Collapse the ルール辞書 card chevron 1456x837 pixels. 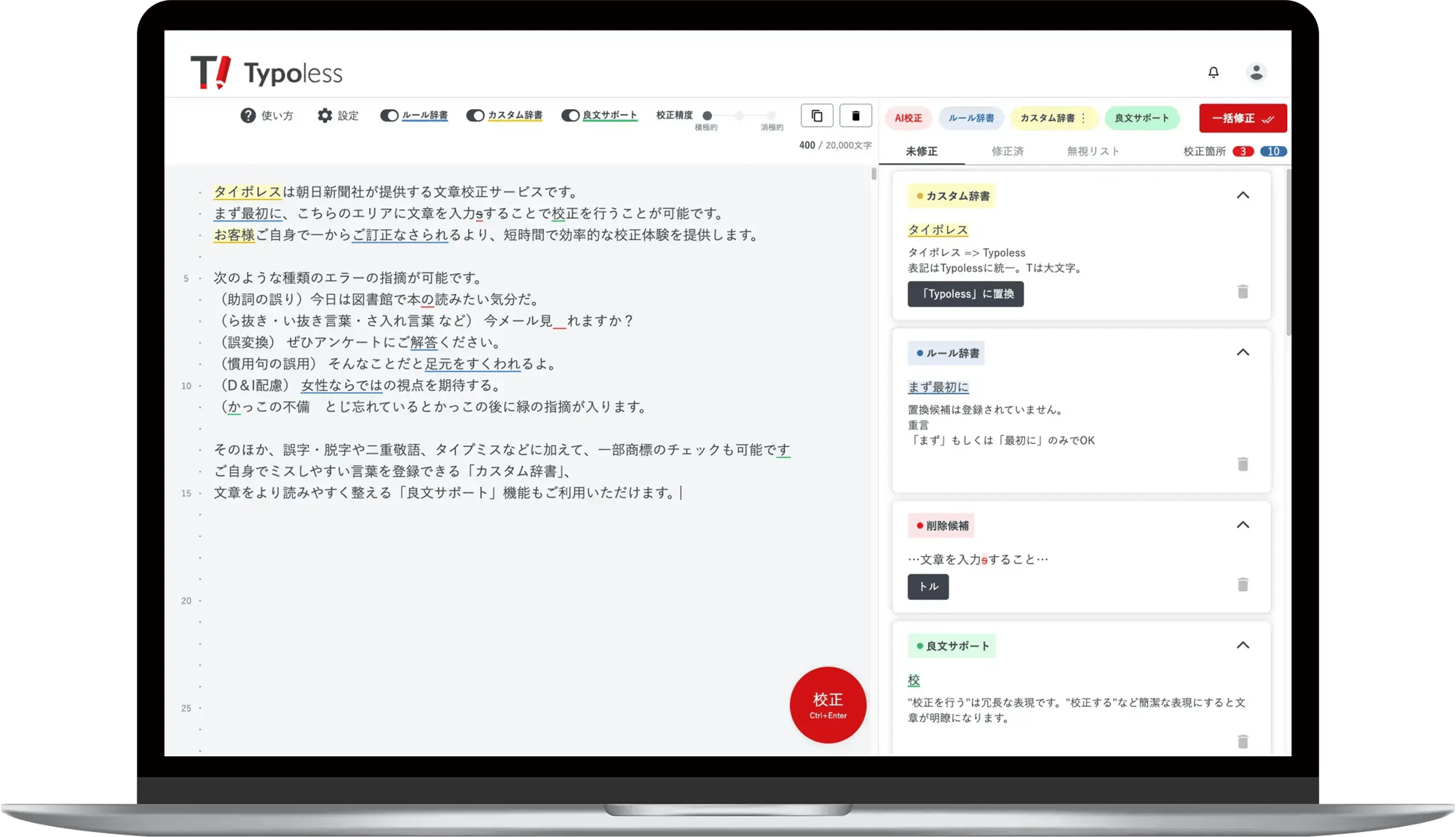tap(1243, 352)
